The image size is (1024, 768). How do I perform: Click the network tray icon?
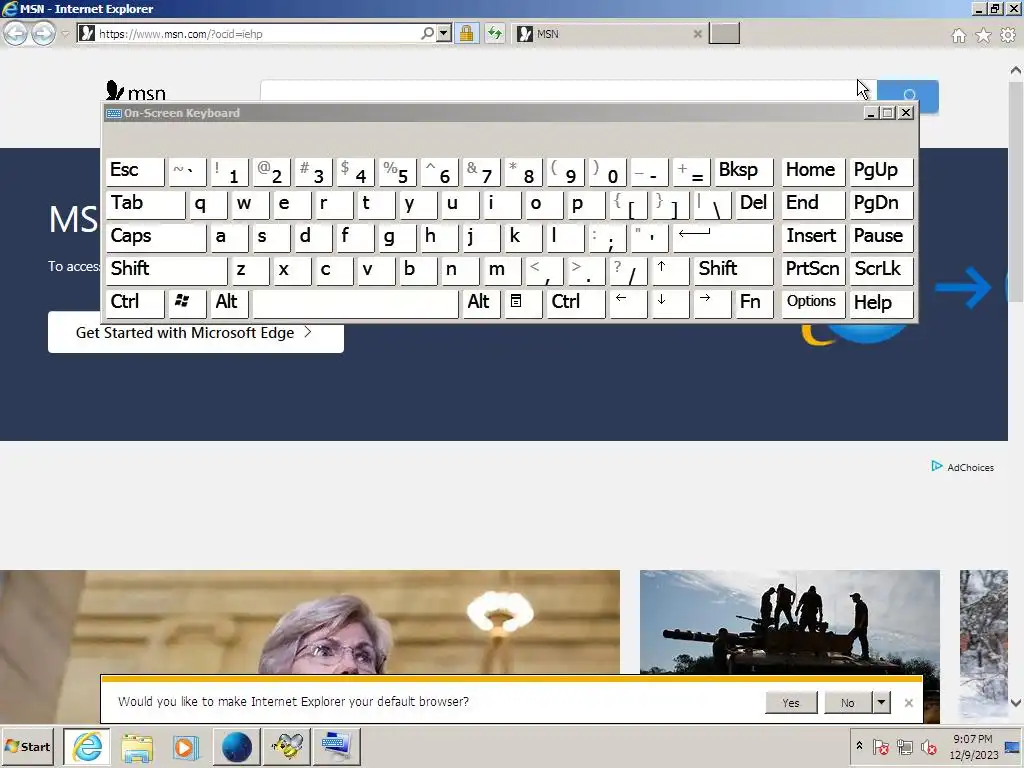click(x=904, y=746)
